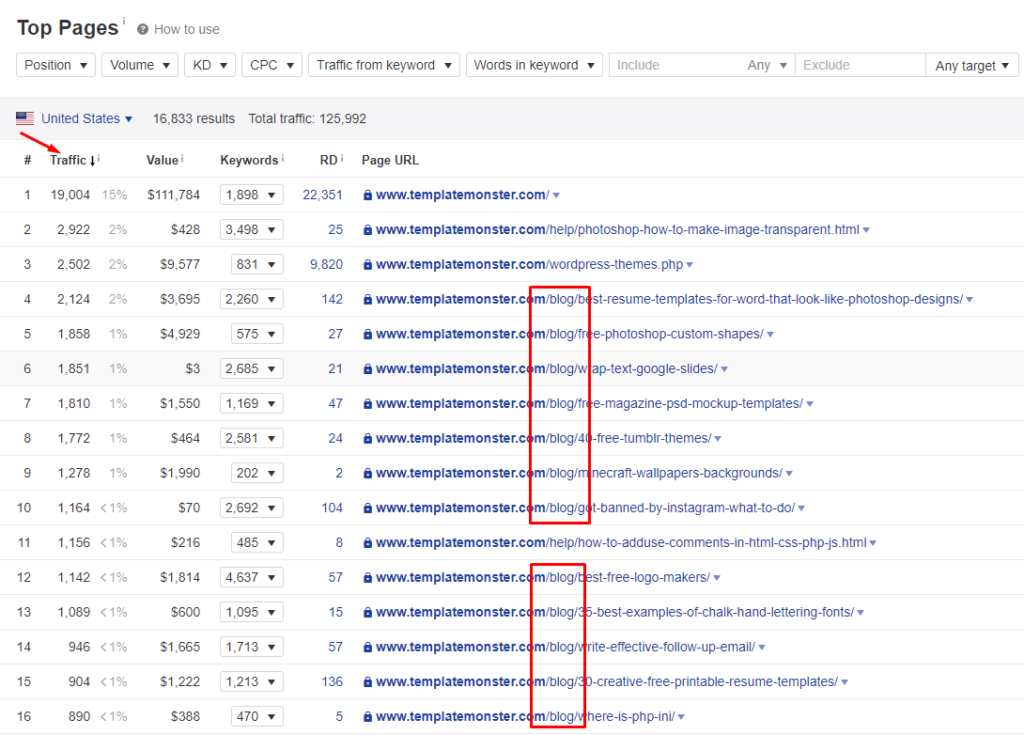Open the keywords count box on row one
Viewport: 1024px width, 735px height.
point(251,194)
